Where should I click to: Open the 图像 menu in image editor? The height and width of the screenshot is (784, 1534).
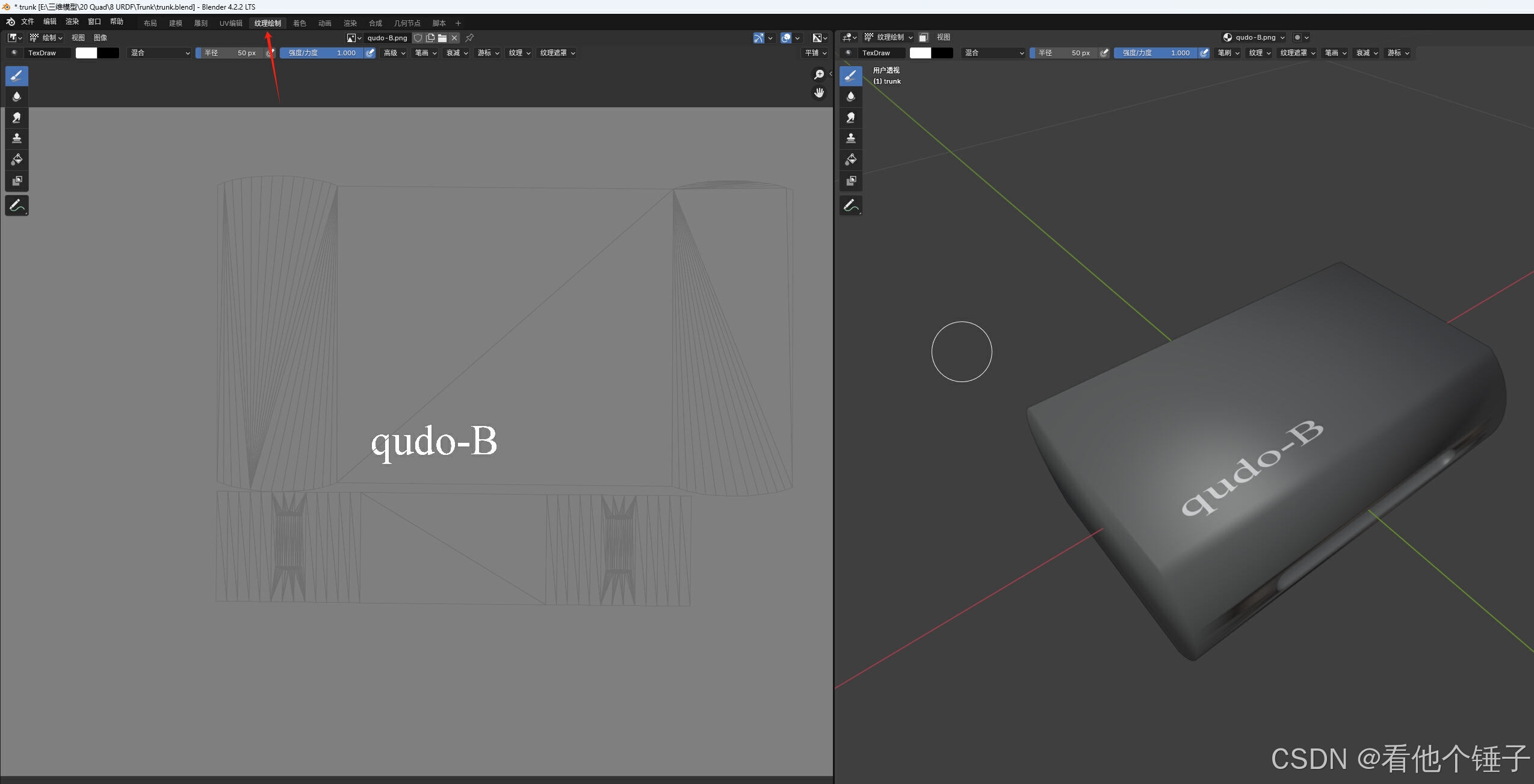[101, 37]
